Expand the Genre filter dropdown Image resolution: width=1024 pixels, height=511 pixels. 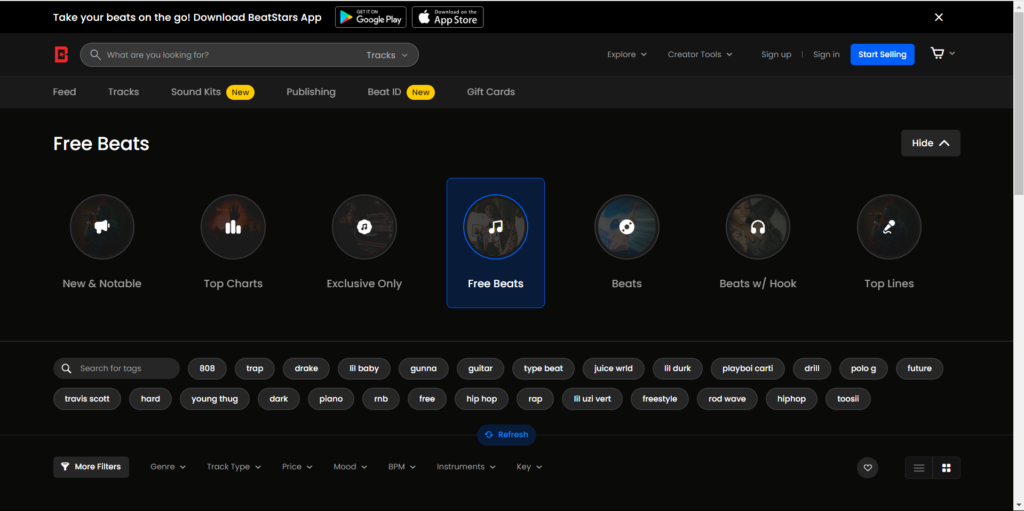(x=168, y=467)
